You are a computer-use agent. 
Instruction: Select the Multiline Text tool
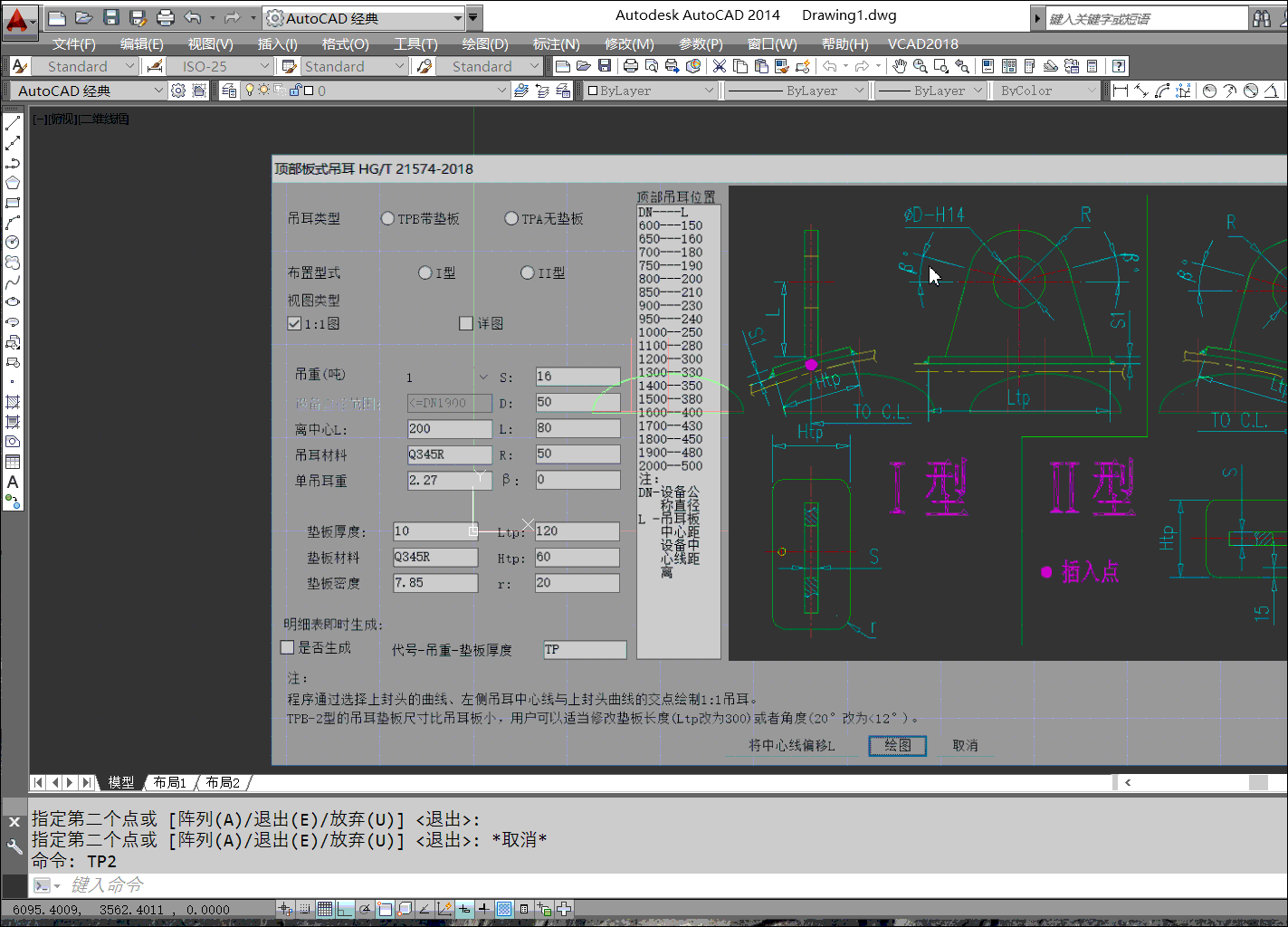(x=13, y=483)
